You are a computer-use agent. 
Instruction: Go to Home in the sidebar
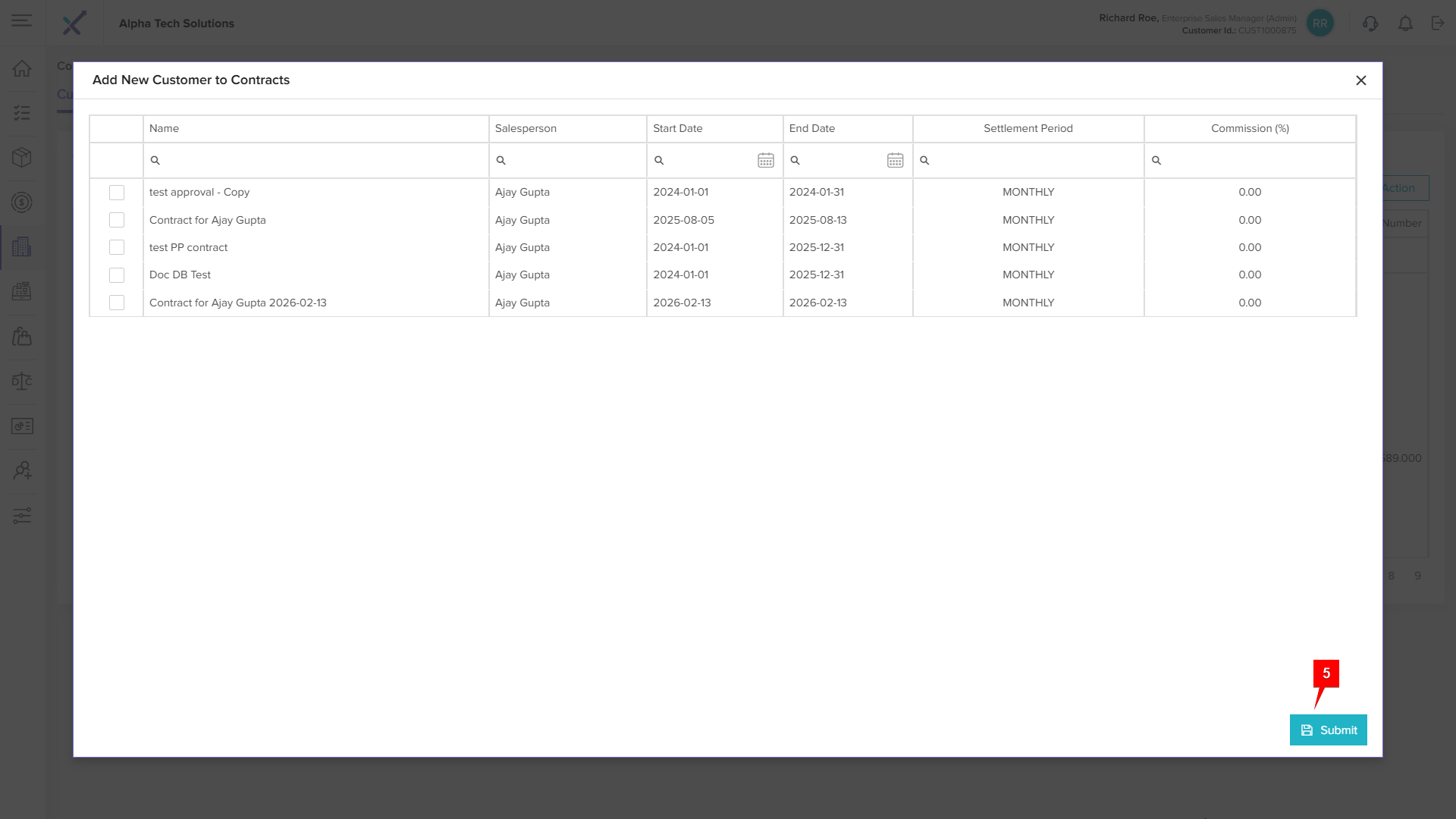click(x=22, y=68)
